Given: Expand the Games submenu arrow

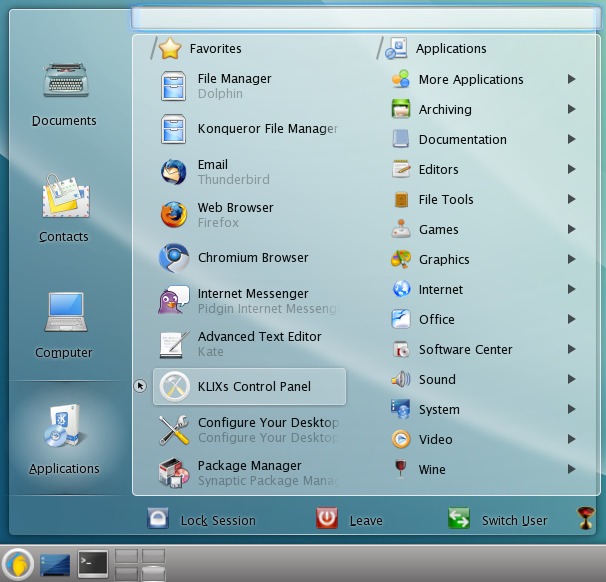Looking at the screenshot, I should [571, 229].
